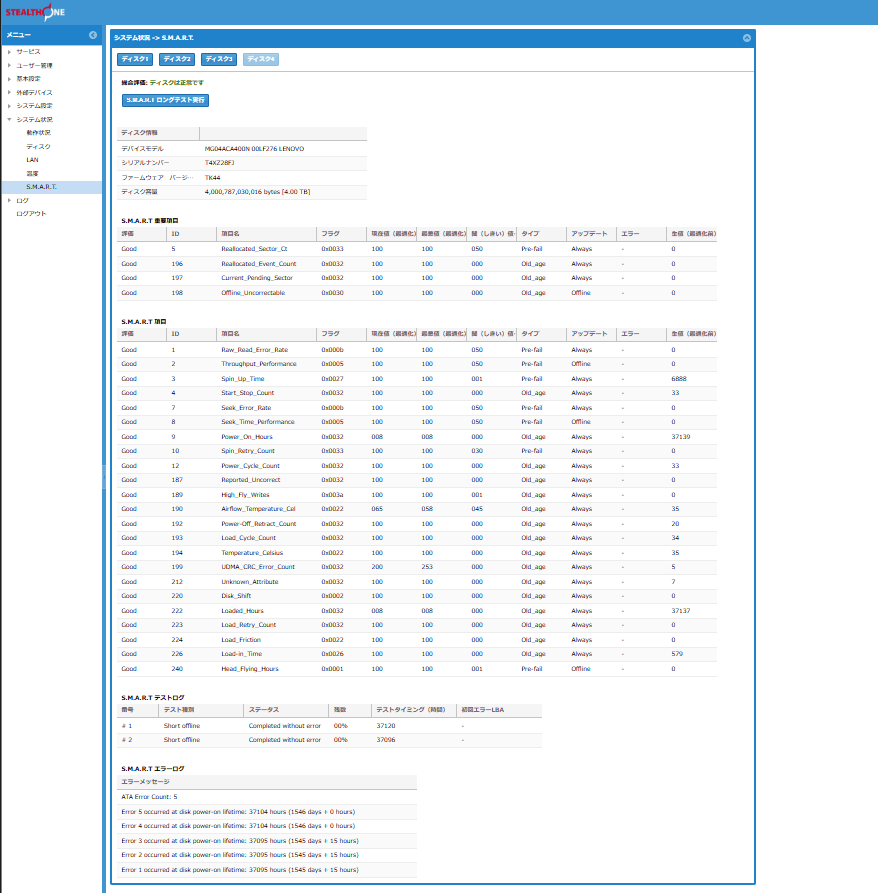Click the Head_Flying_Hours row name
Screen dimensions: 878x893
tap(250, 669)
